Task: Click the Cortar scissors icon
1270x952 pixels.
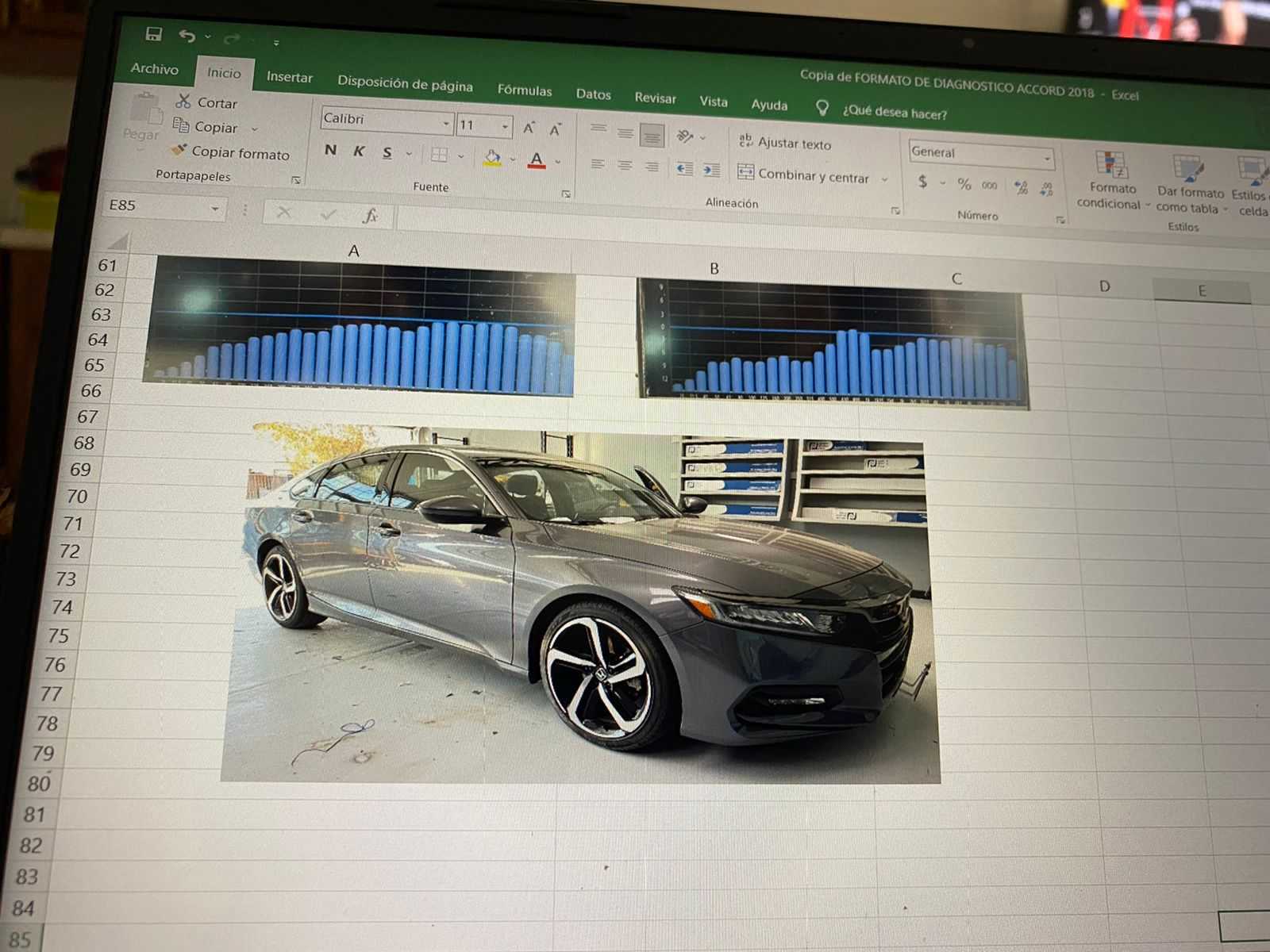Action: (183, 101)
